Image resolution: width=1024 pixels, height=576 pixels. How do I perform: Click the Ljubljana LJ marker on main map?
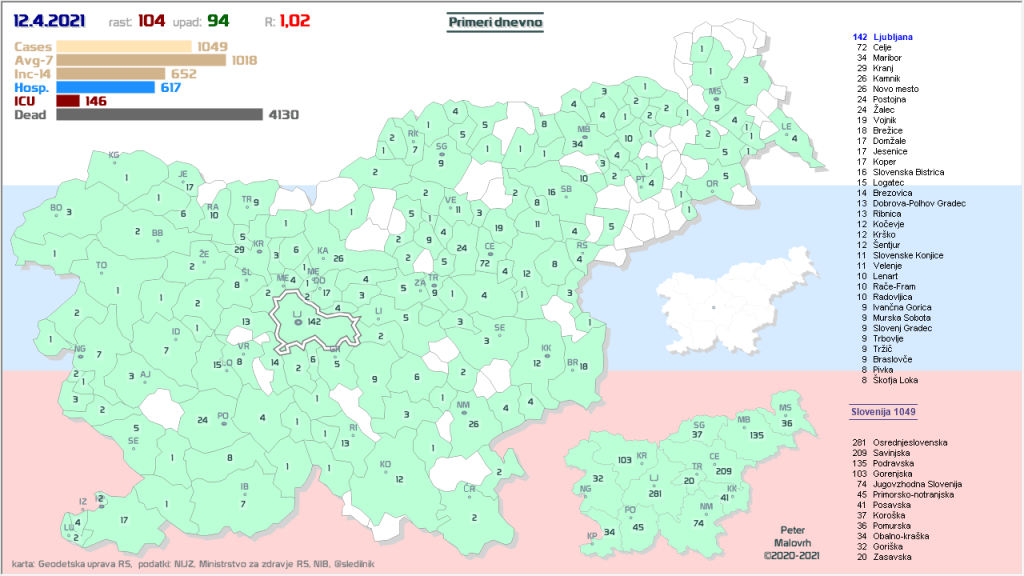(x=297, y=321)
